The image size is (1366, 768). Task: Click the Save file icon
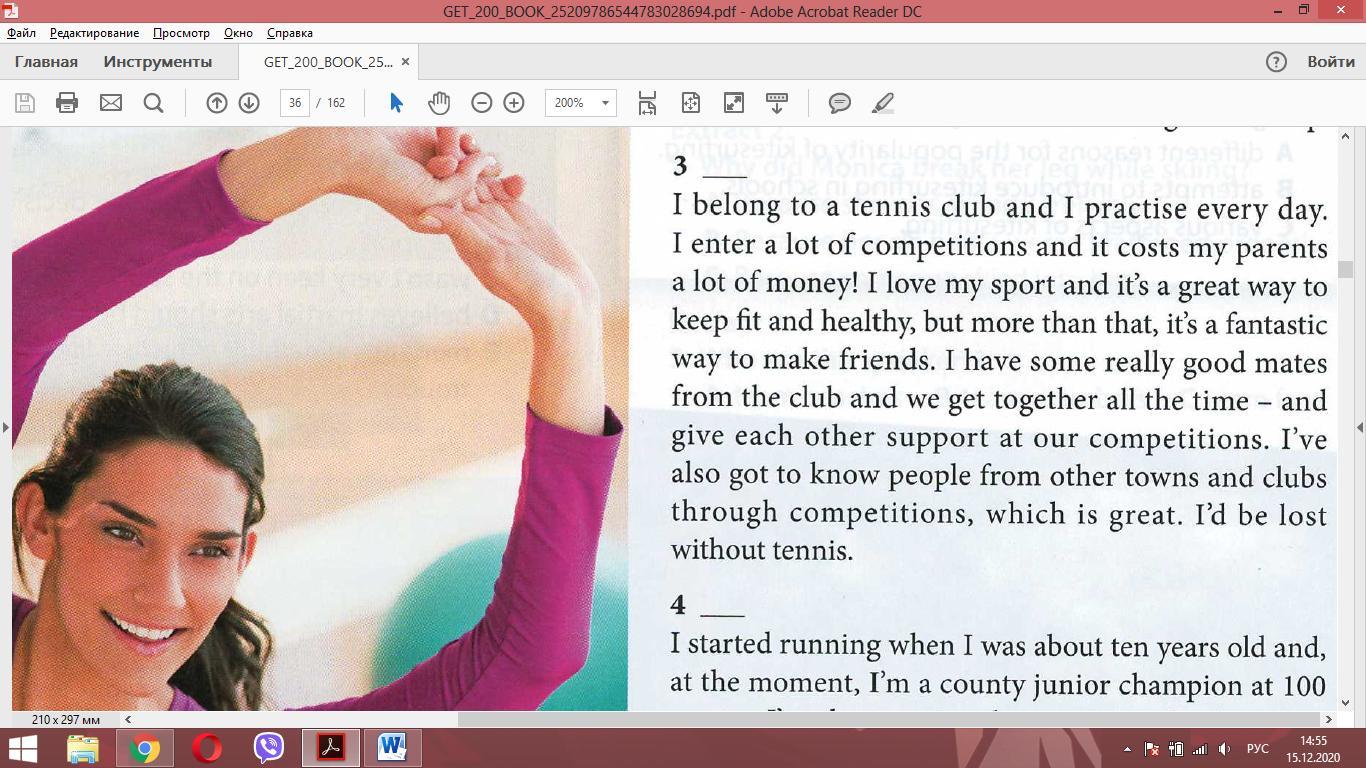point(25,103)
